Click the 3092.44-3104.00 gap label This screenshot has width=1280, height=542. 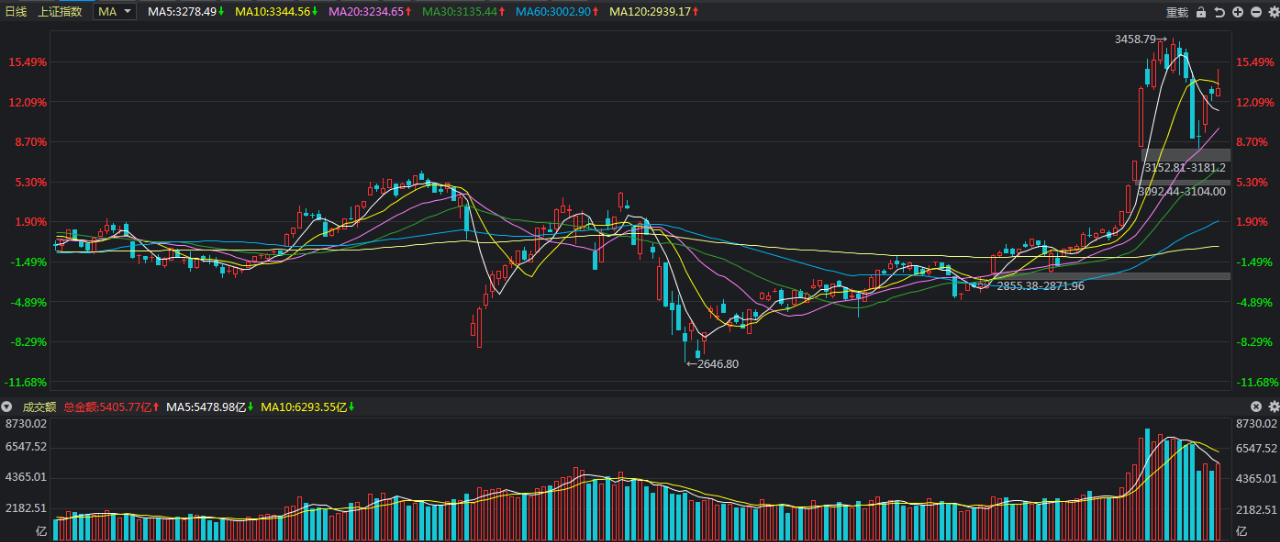1181,190
